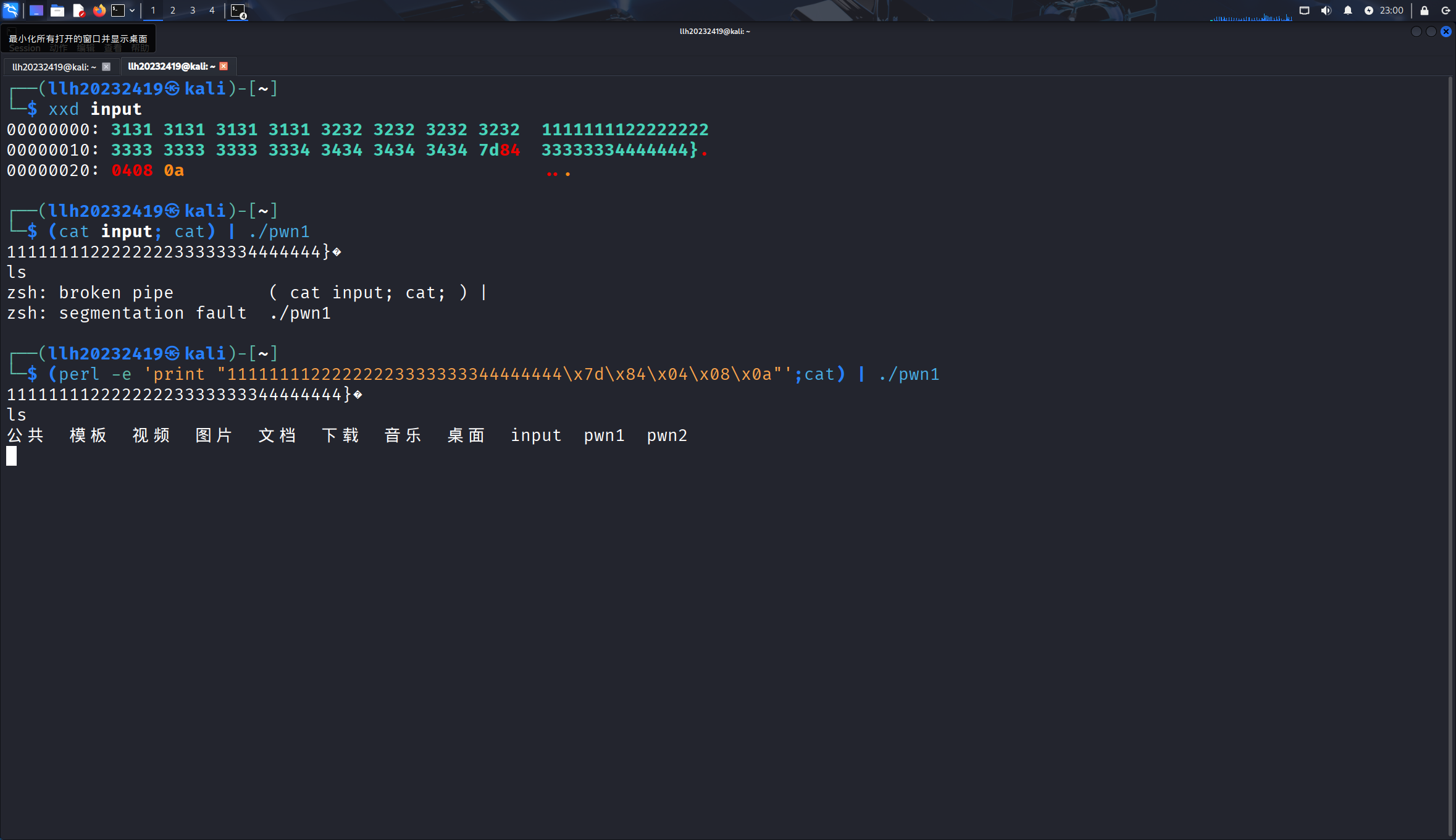Open the file manager launcher
The height and width of the screenshot is (840, 1456).
[x=57, y=10]
